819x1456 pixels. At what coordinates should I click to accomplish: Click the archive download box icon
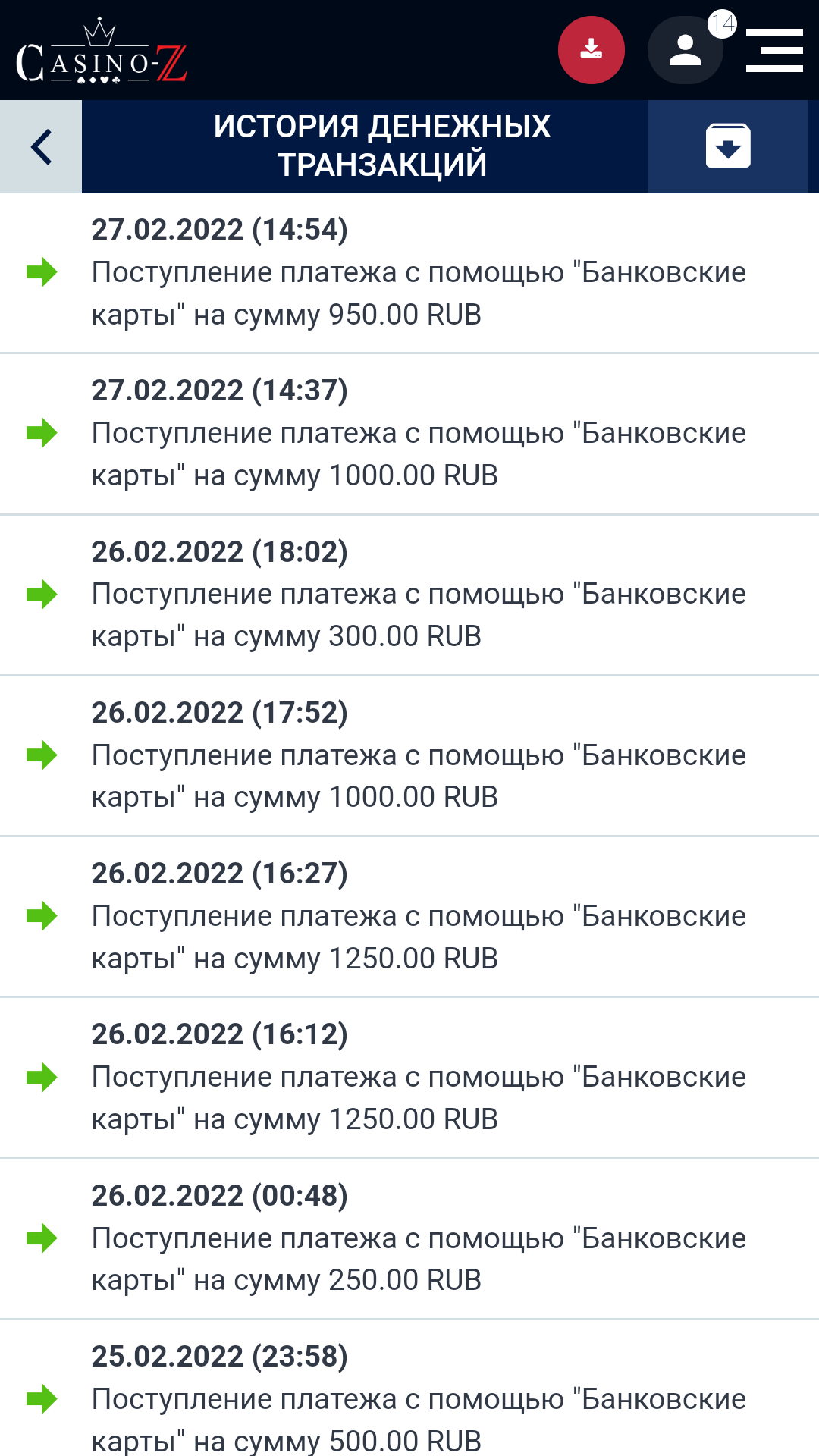tap(728, 146)
